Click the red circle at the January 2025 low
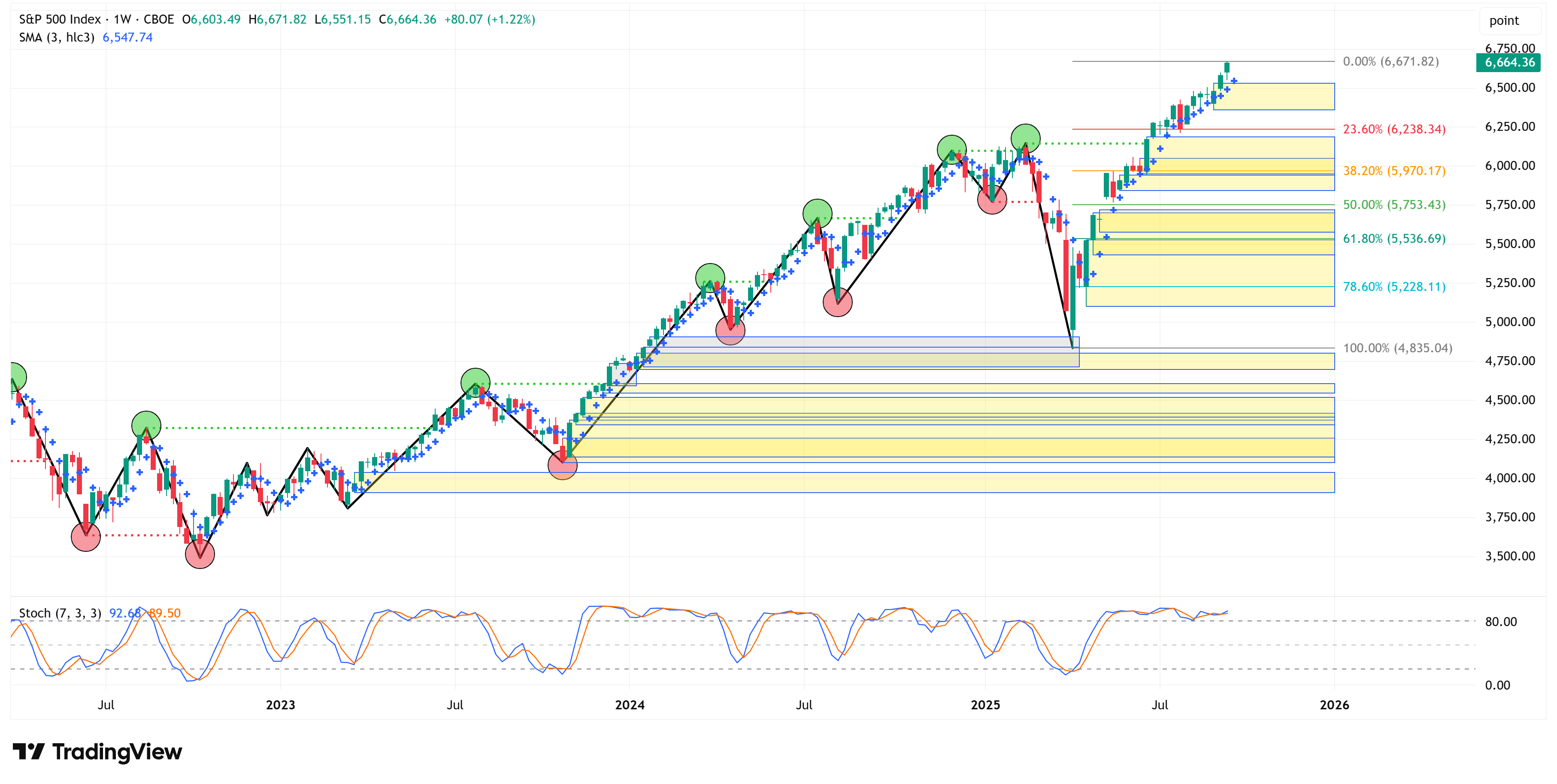This screenshot has width=1557, height=784. (992, 200)
